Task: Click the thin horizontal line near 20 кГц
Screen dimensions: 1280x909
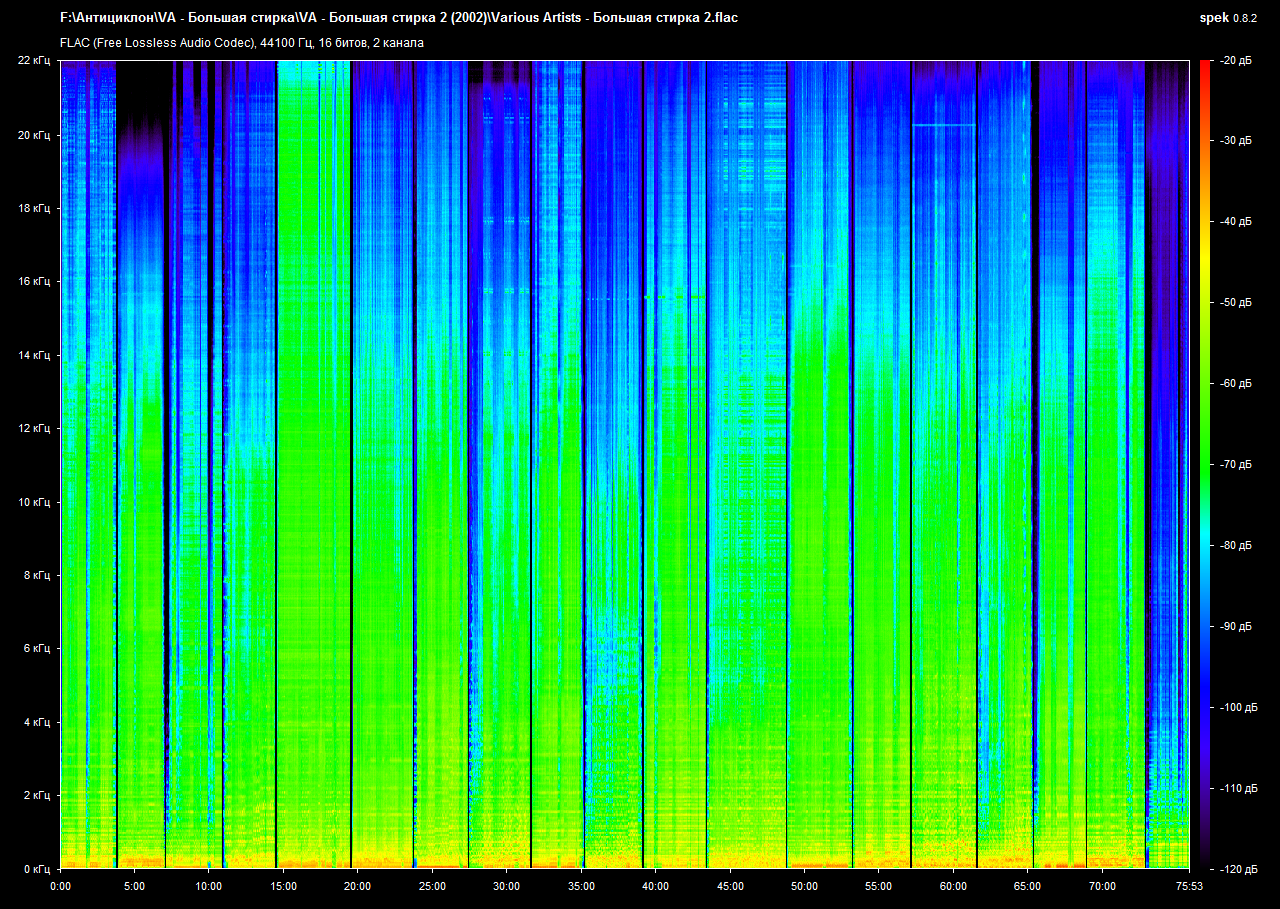Action: pyautogui.click(x=944, y=125)
